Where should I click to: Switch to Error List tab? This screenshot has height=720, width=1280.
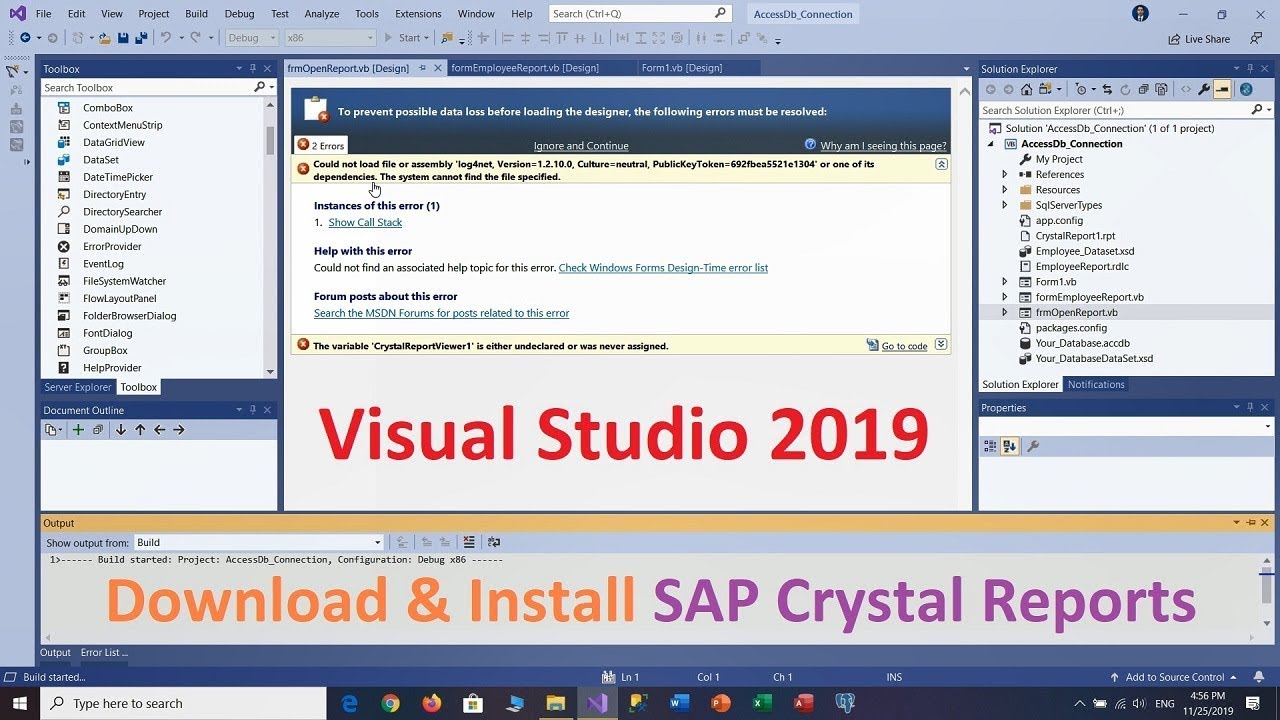point(104,653)
